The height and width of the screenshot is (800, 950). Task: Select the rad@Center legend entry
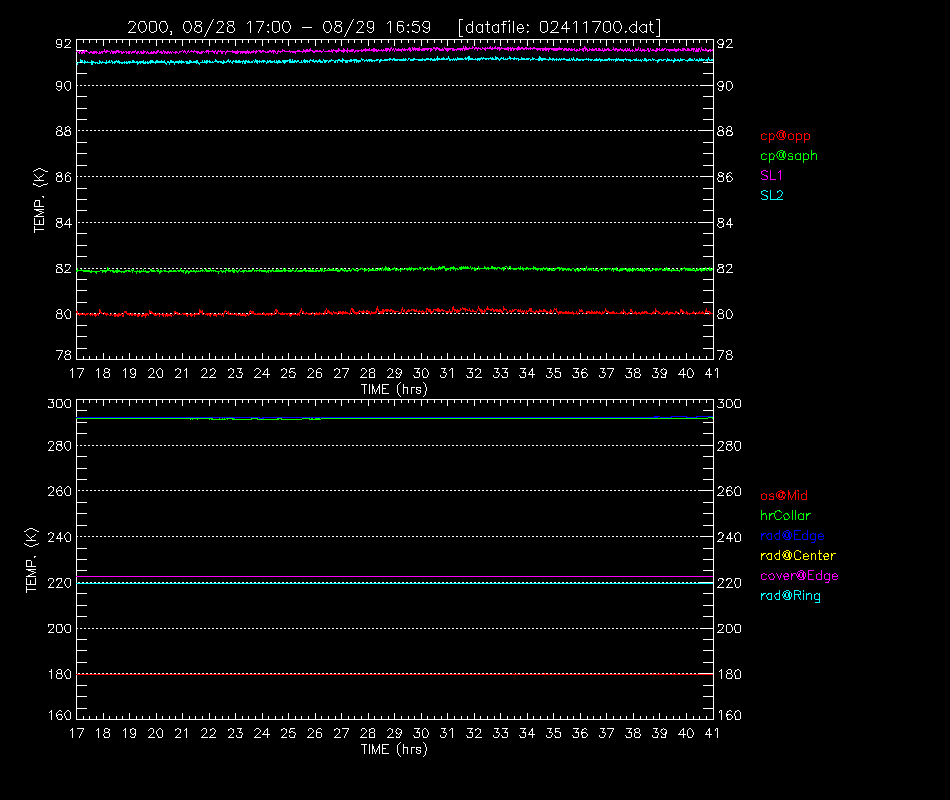tap(798, 556)
